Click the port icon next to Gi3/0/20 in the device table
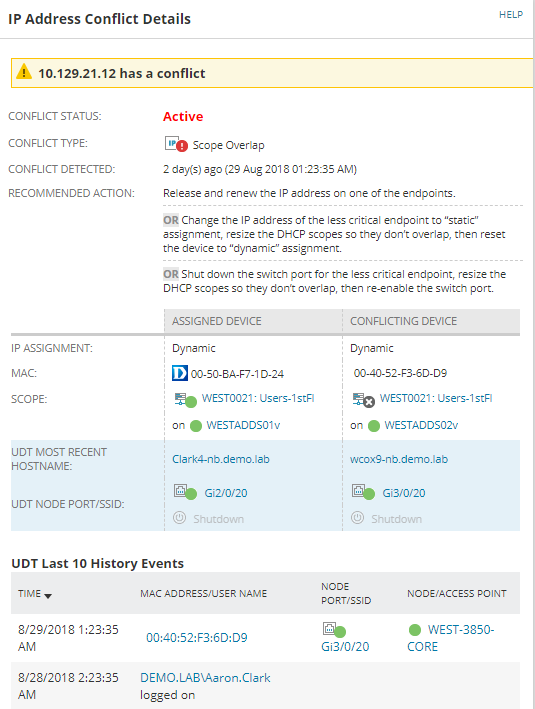 click(x=364, y=492)
